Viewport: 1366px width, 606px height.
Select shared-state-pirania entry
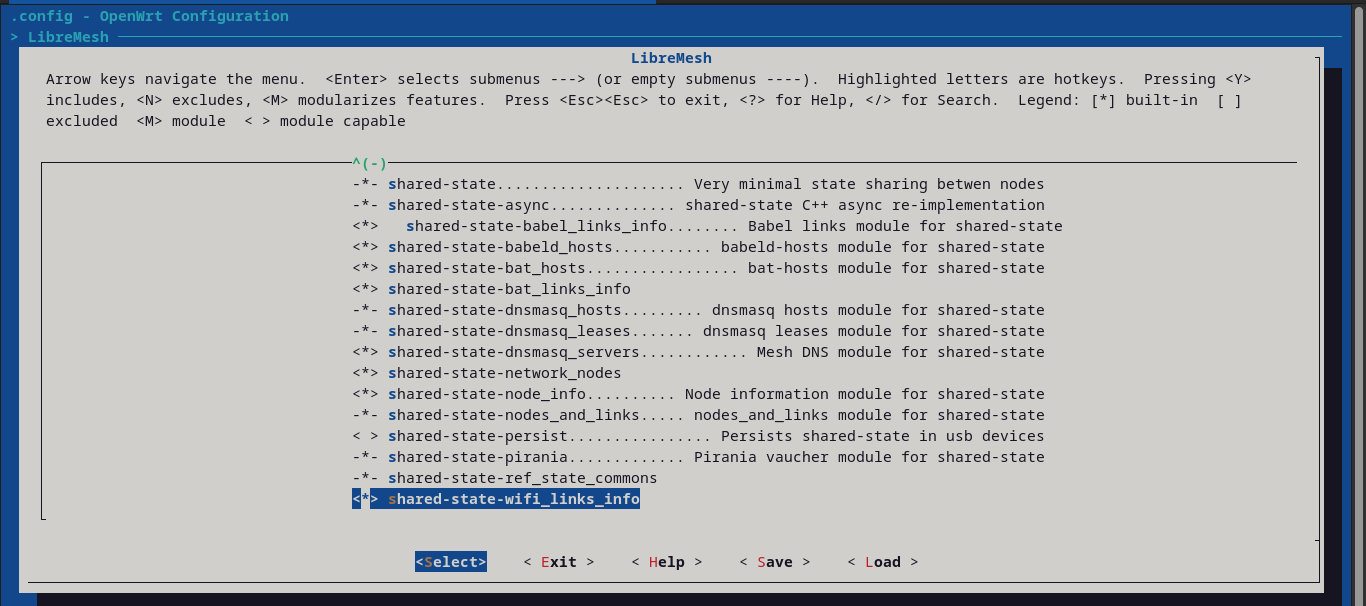point(698,457)
